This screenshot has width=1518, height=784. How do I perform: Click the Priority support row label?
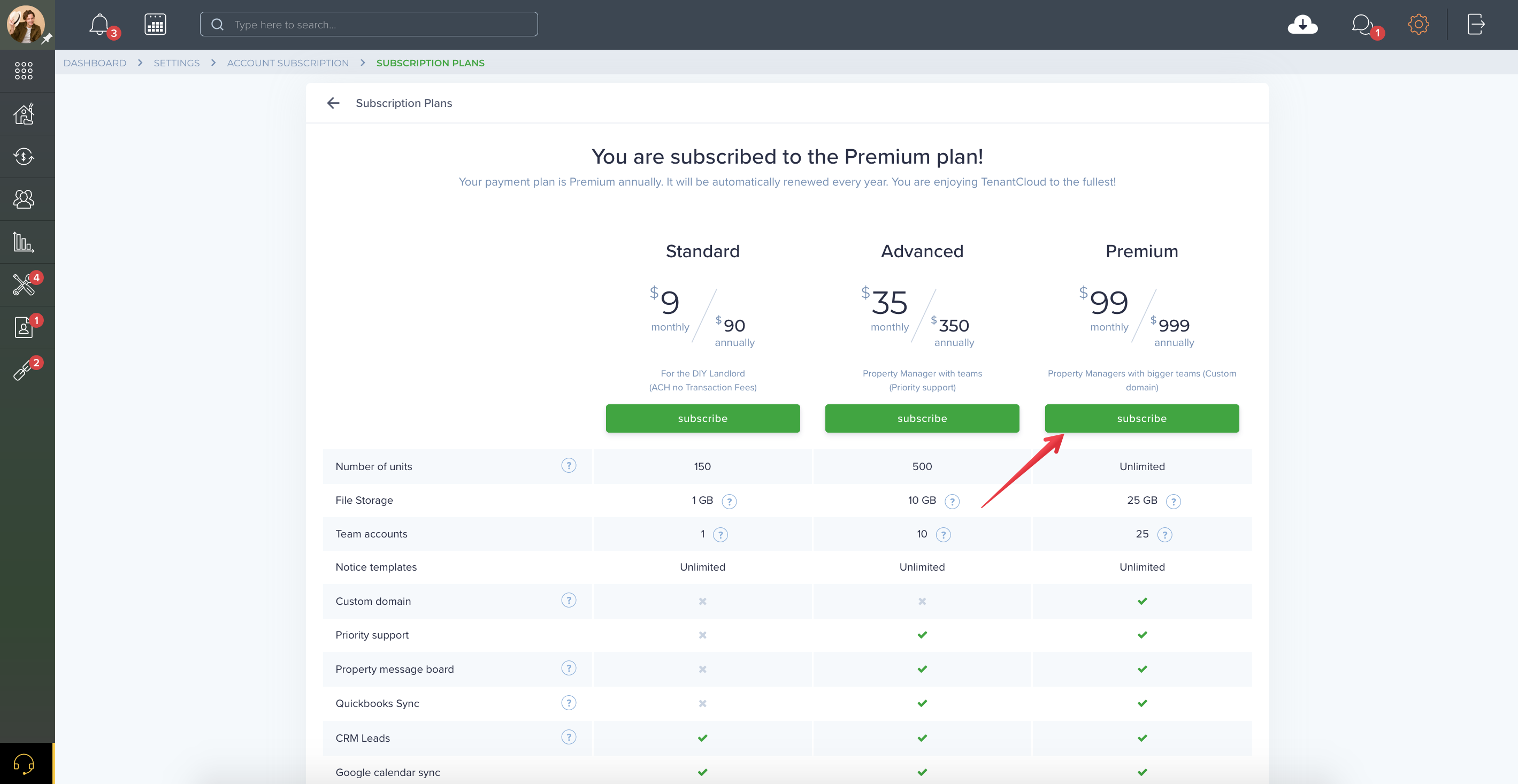(372, 635)
